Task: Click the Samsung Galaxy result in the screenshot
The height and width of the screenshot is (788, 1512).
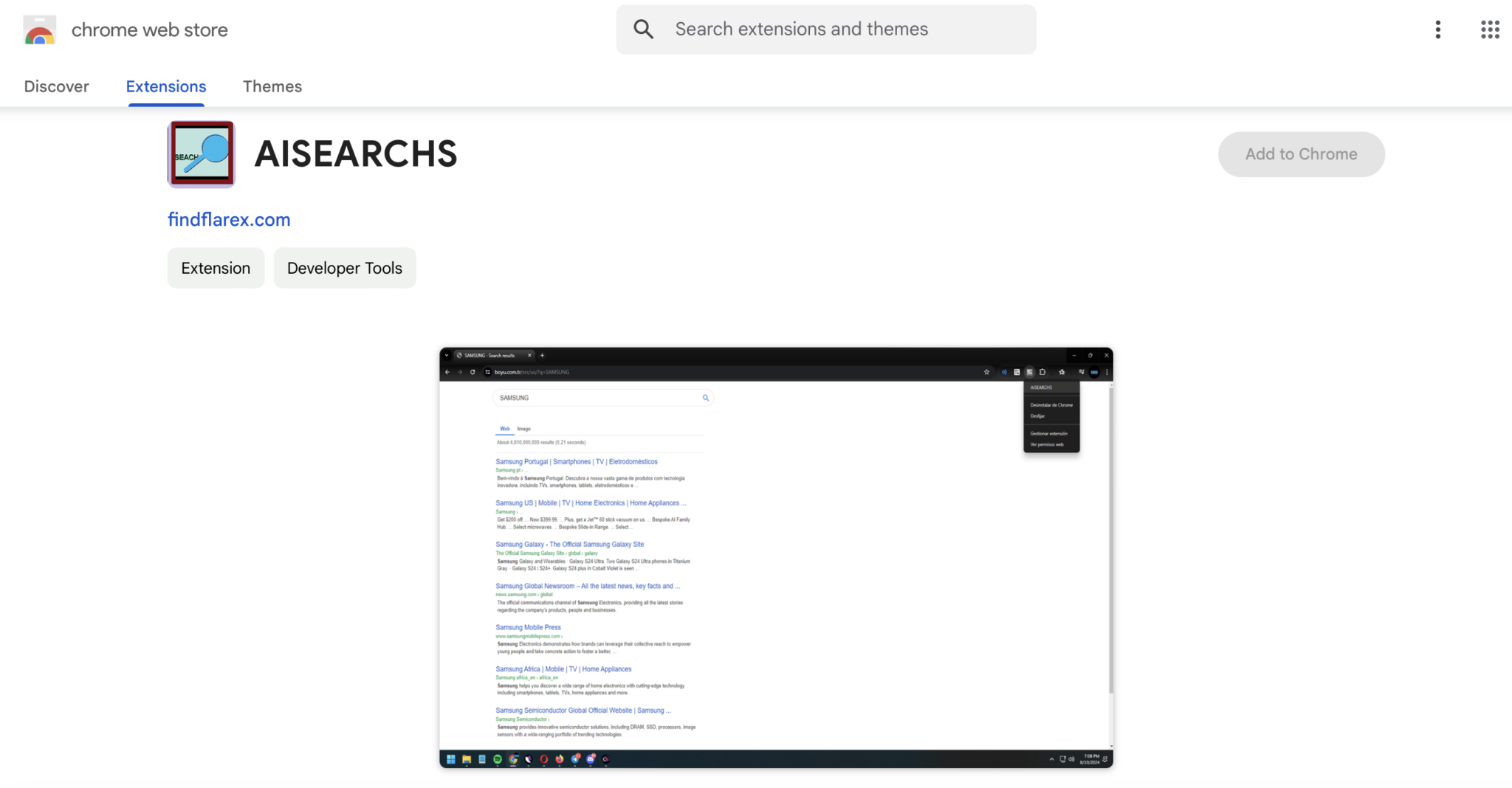Action: 568,544
